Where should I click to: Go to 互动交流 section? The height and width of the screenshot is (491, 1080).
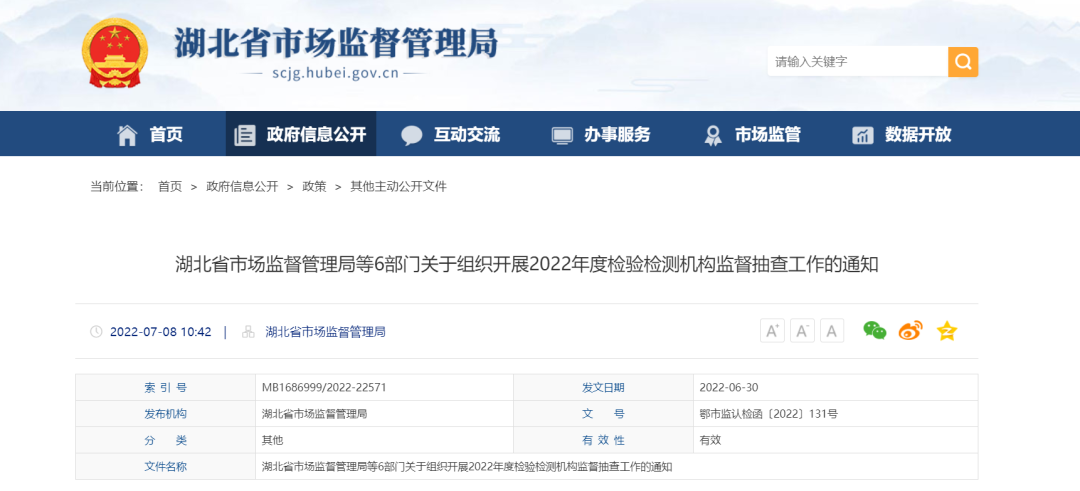(x=451, y=134)
